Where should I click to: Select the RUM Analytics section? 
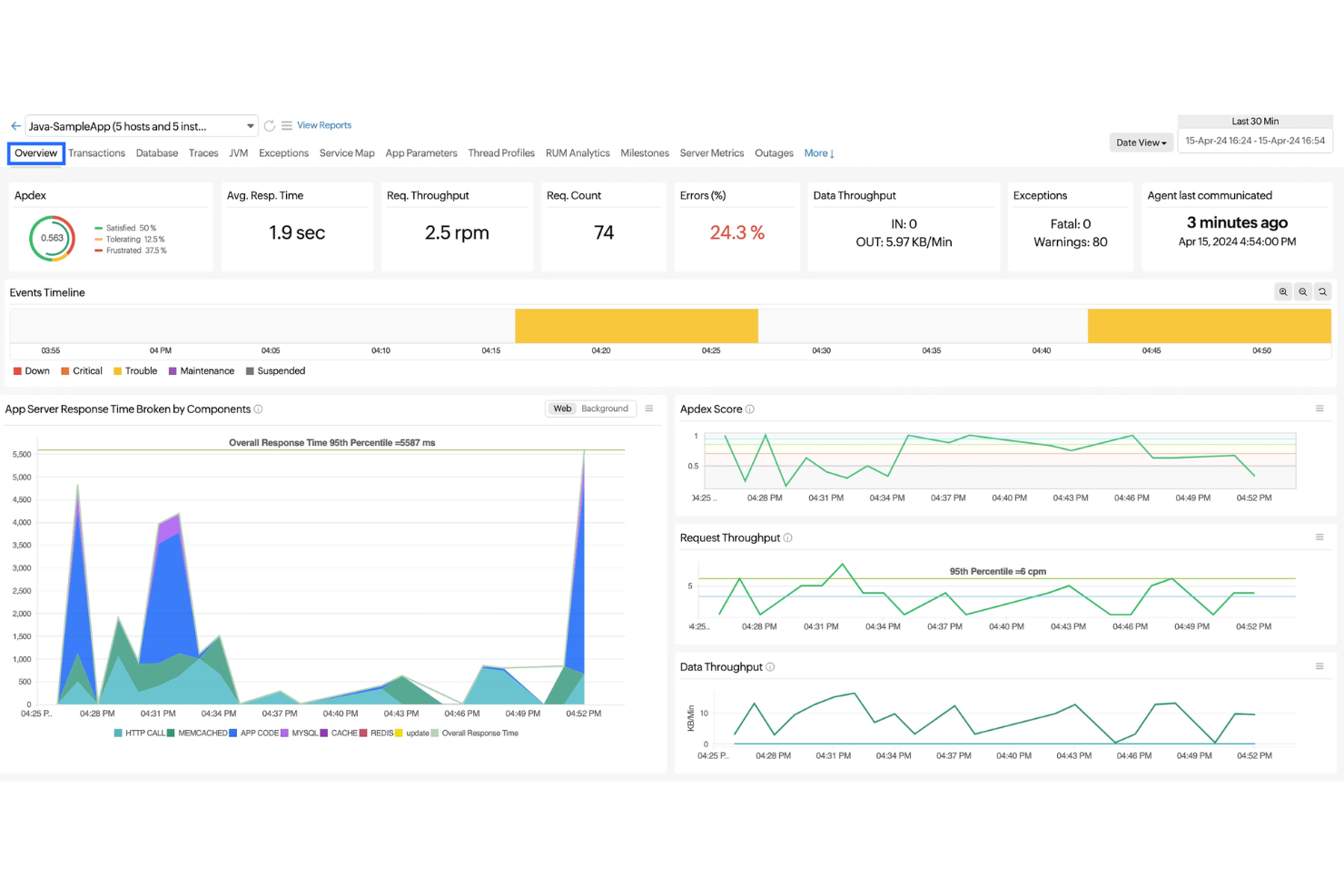click(x=577, y=153)
